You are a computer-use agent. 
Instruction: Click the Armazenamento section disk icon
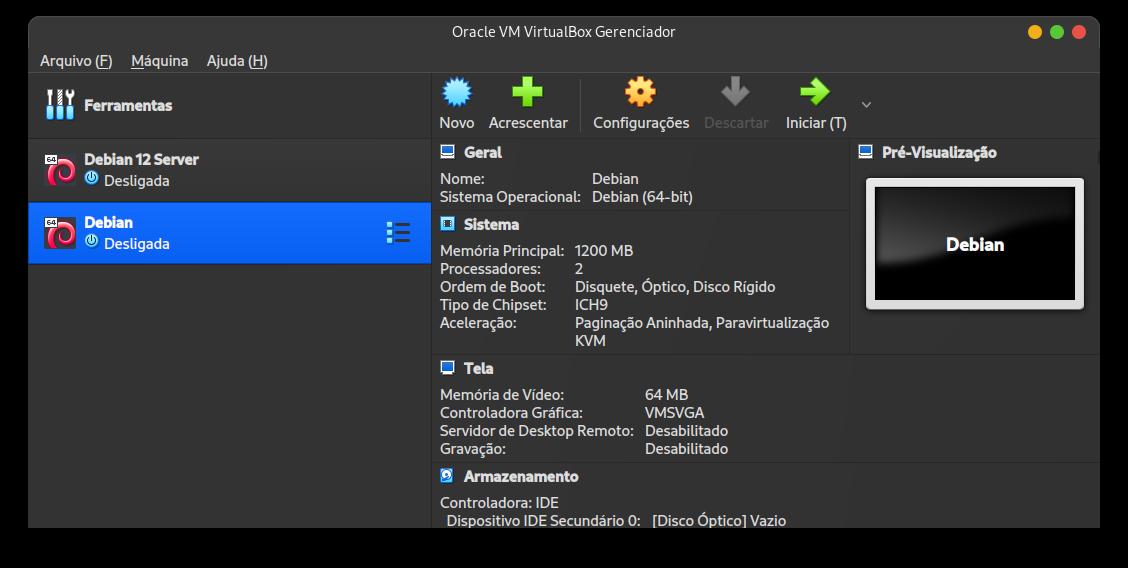pos(447,475)
